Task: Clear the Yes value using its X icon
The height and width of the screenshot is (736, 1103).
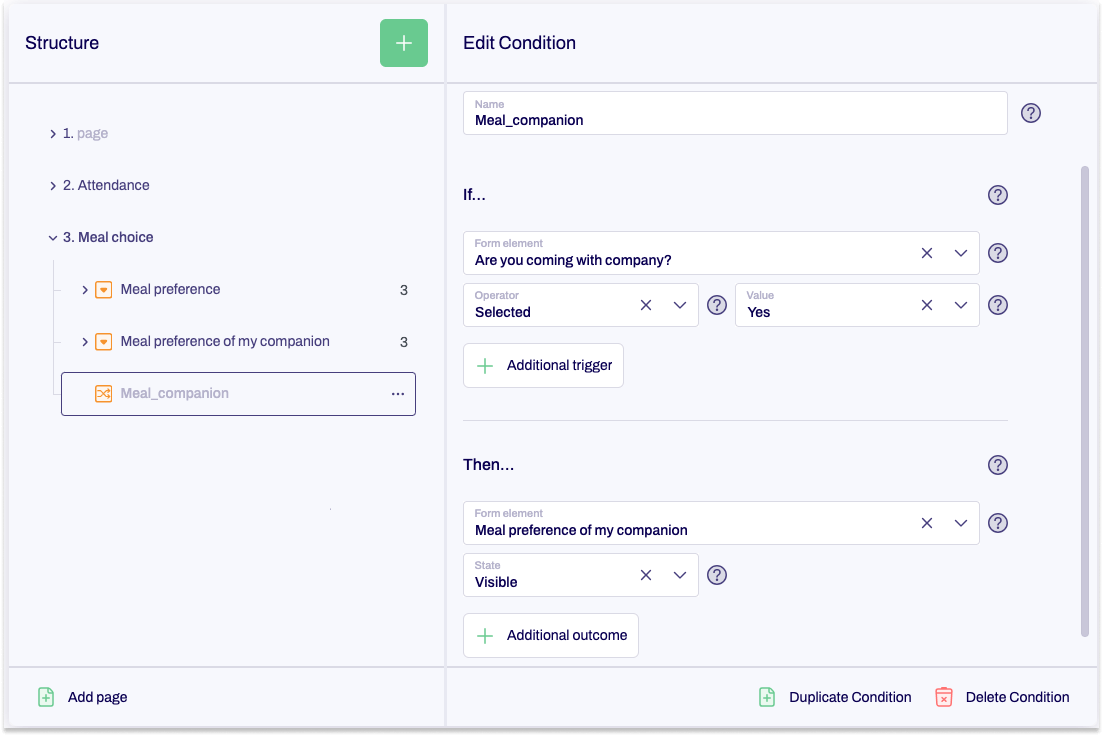Action: tap(926, 305)
